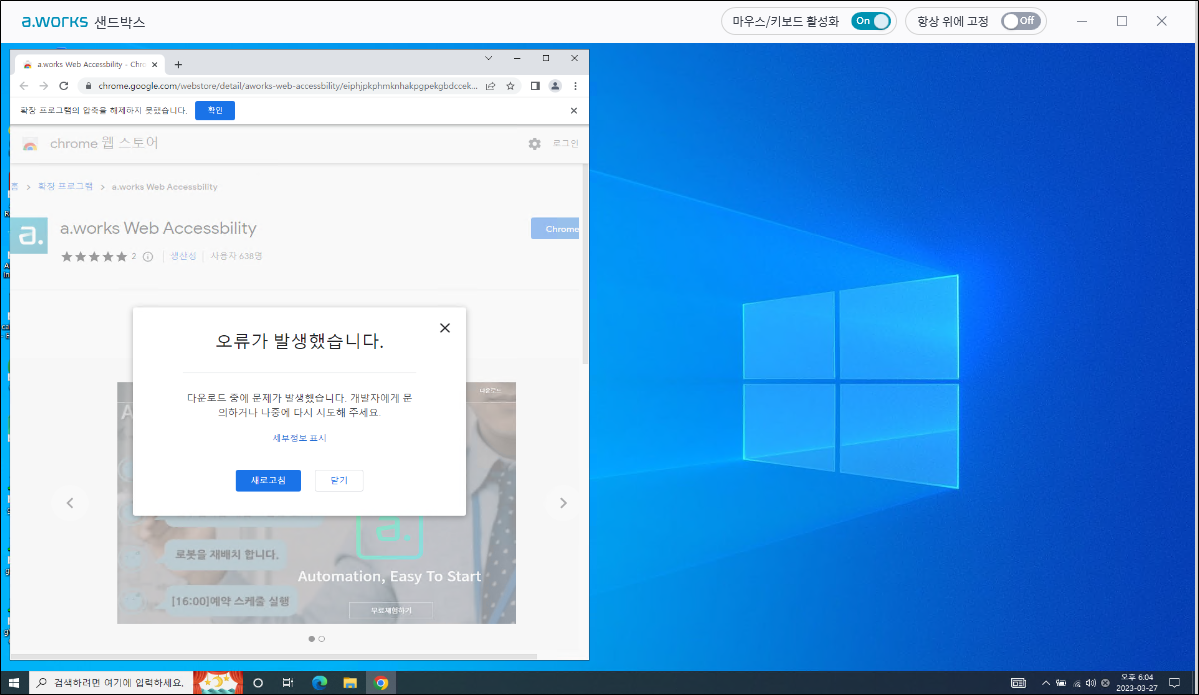Close the error dialog with X
Screen dimensions: 1199x695
(x=445, y=328)
